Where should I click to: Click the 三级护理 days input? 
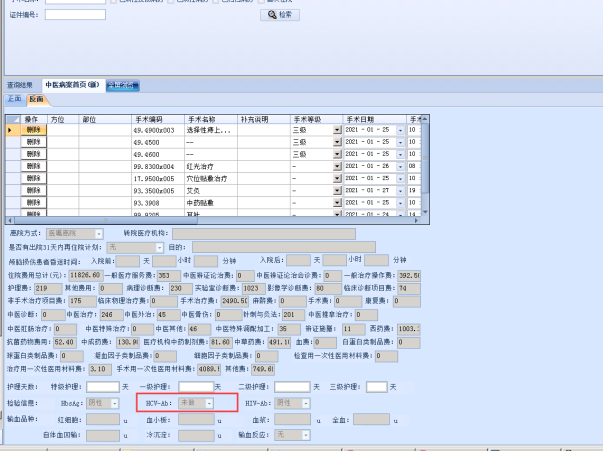[x=377, y=387]
